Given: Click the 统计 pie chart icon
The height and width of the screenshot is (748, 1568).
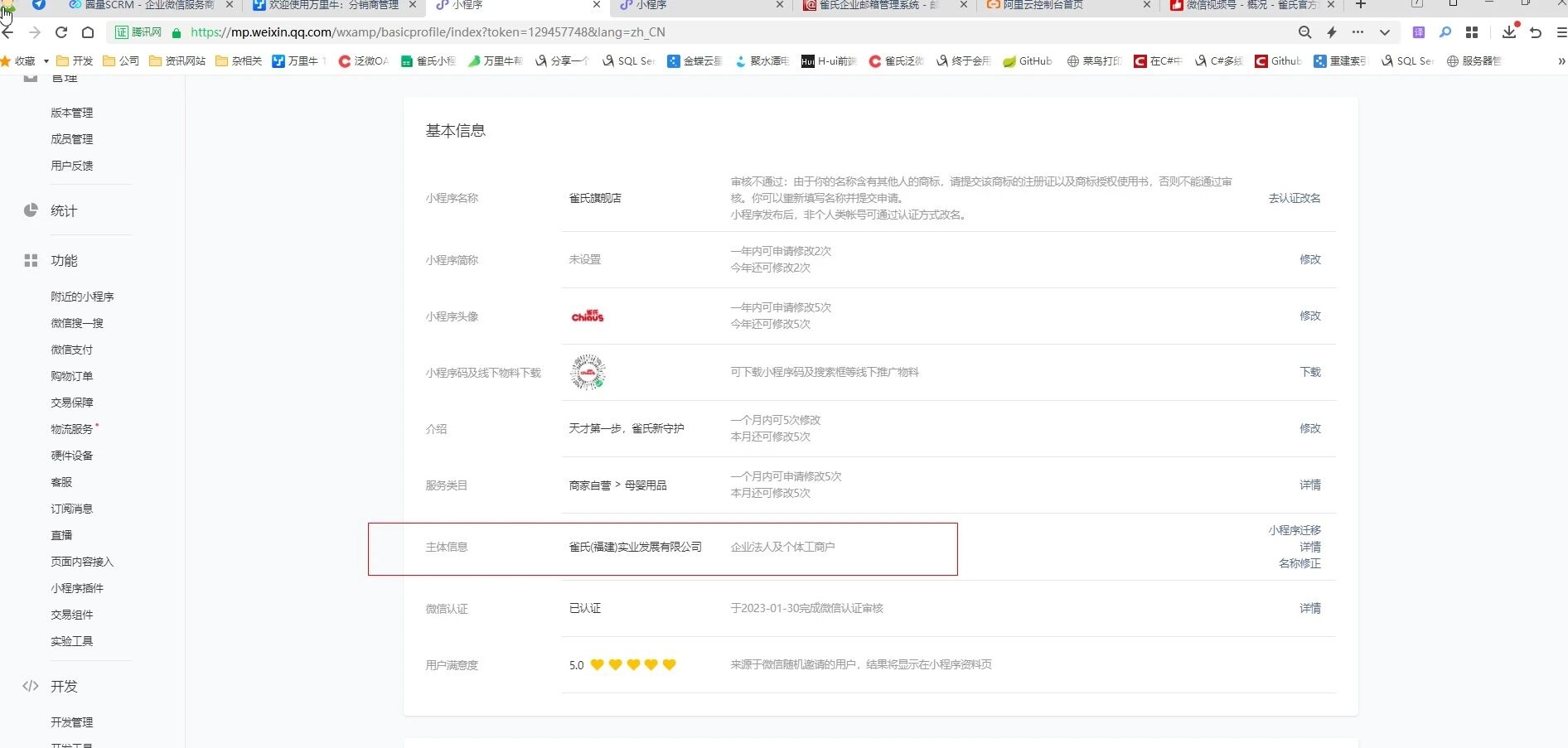Looking at the screenshot, I should (31, 210).
